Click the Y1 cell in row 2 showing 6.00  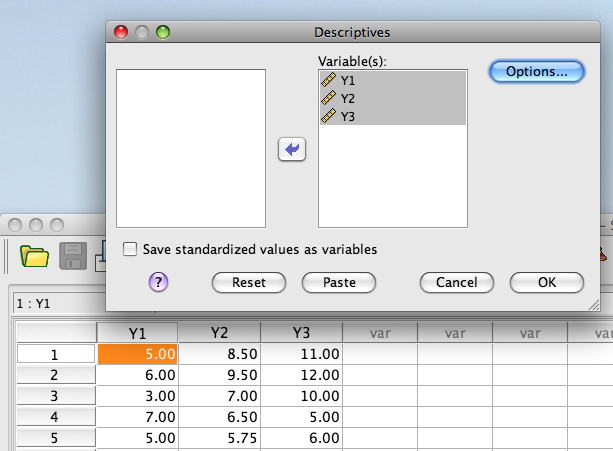(x=137, y=375)
